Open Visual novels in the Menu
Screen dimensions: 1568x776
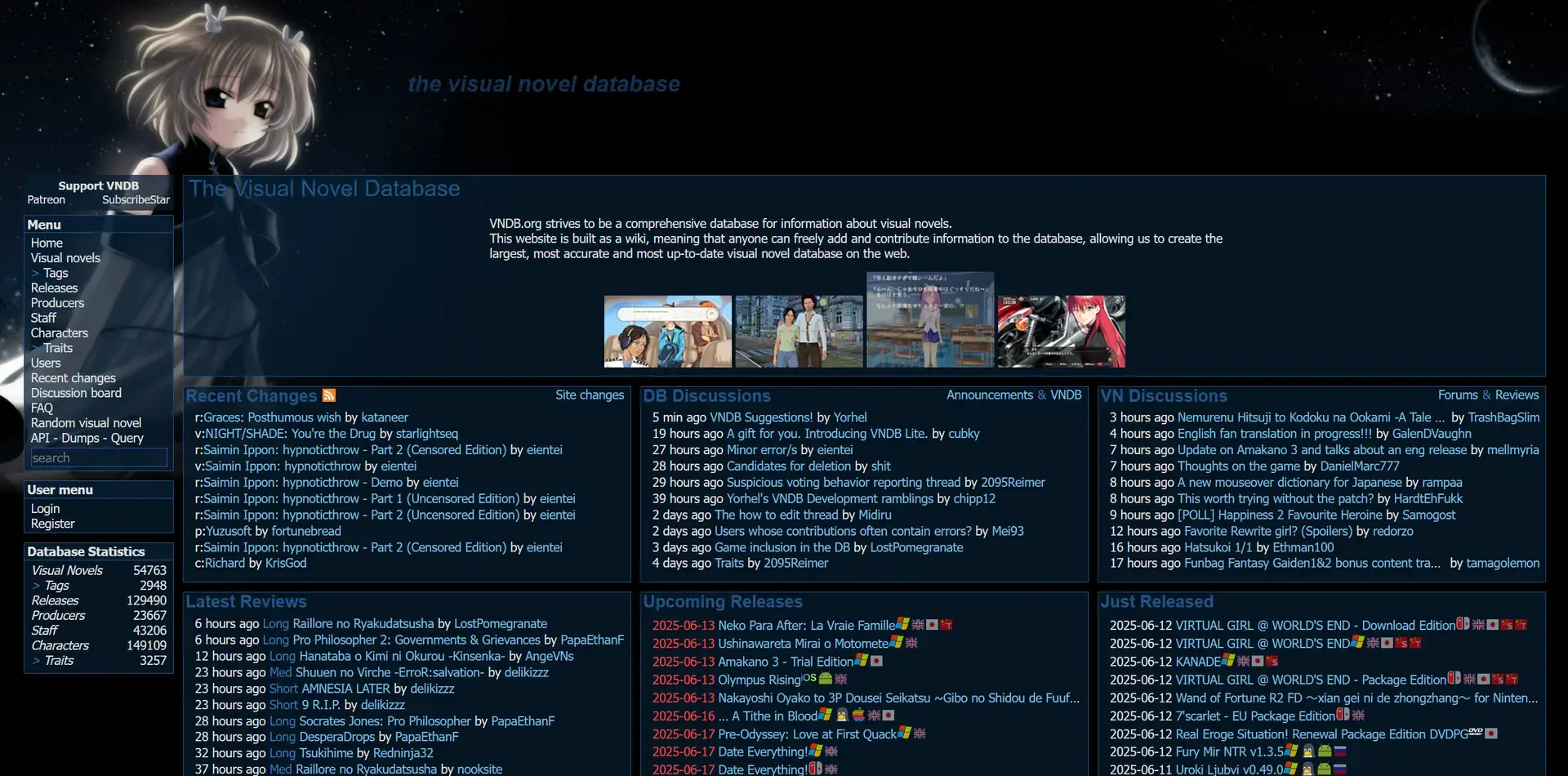tap(65, 258)
